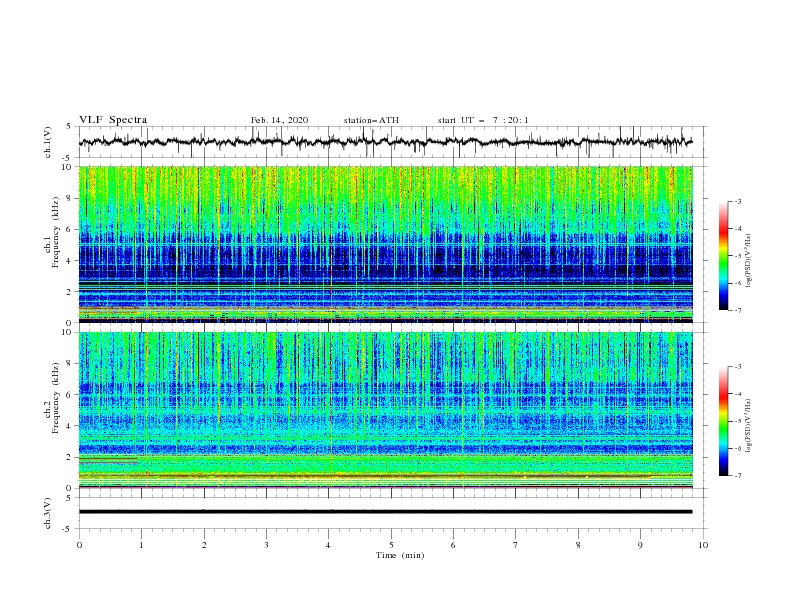The width and height of the screenshot is (792, 612).
Task: Click the time axis tick label '9'
Action: tap(640, 545)
